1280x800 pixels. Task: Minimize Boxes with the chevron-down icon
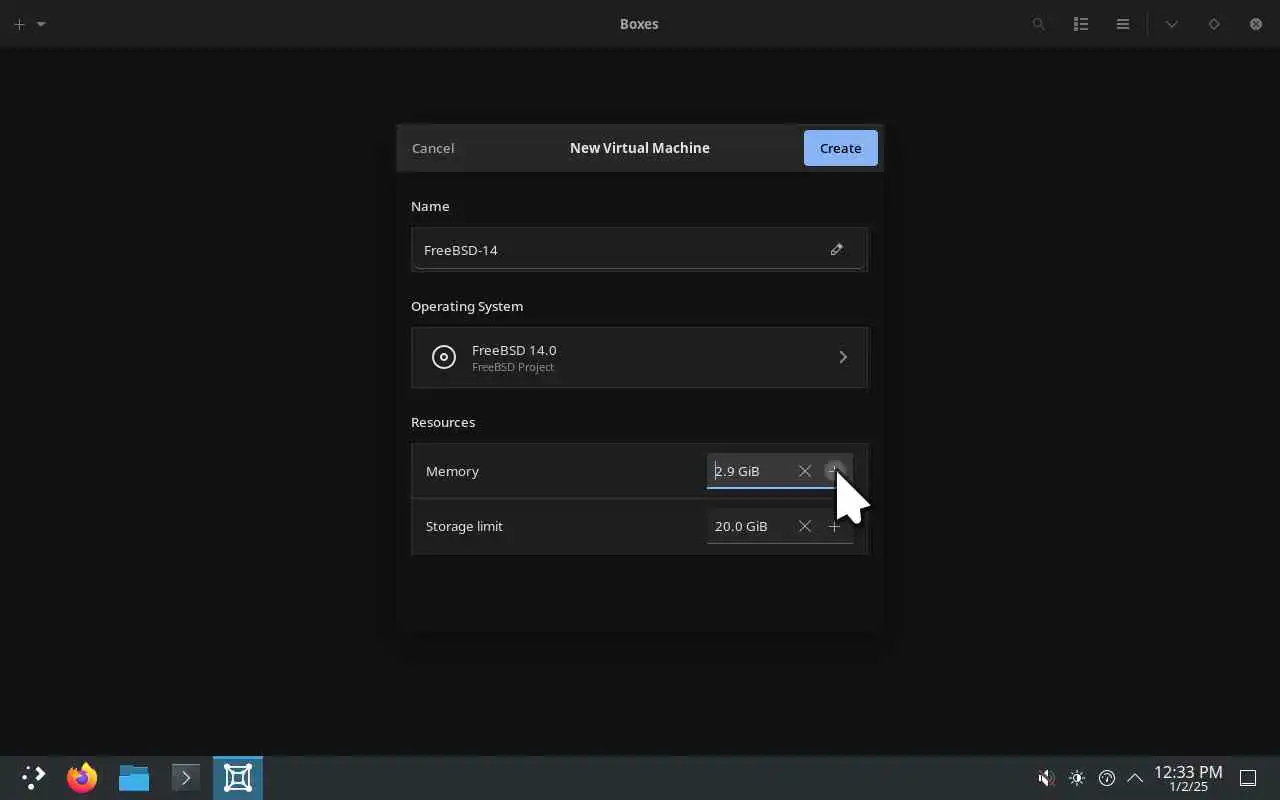pyautogui.click(x=1171, y=24)
